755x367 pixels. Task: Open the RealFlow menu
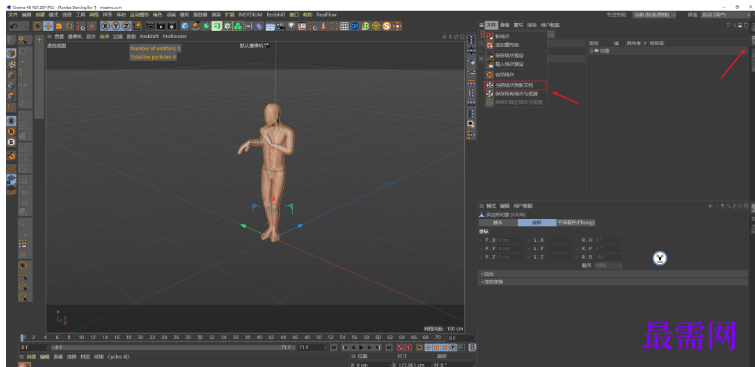(326, 15)
